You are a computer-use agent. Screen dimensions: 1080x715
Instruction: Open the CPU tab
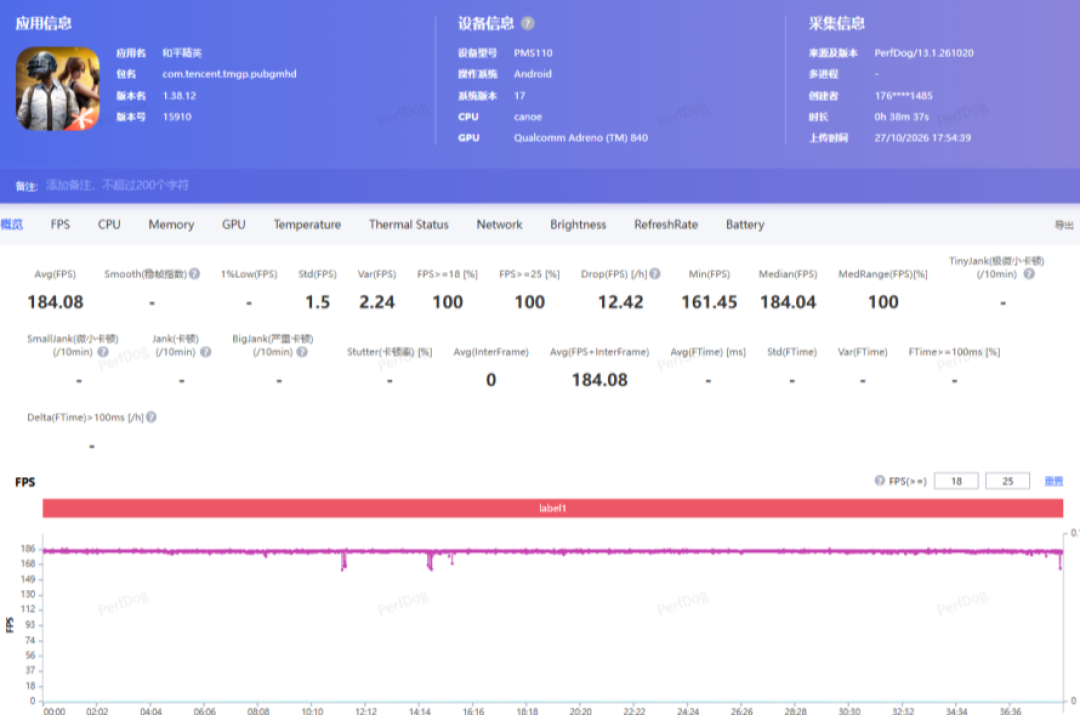click(x=109, y=225)
